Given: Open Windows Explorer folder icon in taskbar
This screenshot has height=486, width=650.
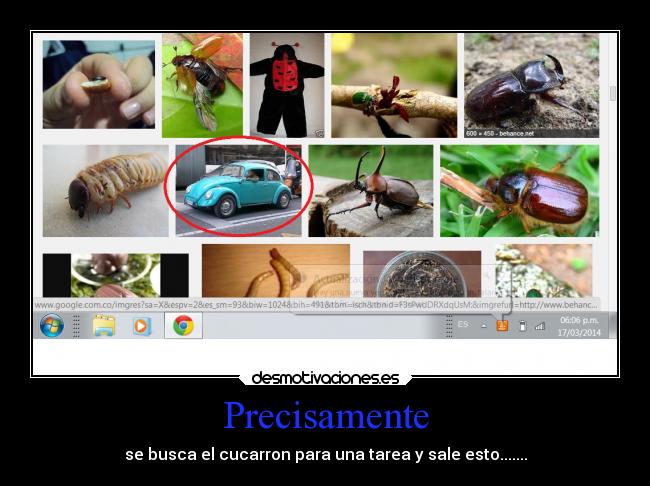Looking at the screenshot, I should (104, 326).
